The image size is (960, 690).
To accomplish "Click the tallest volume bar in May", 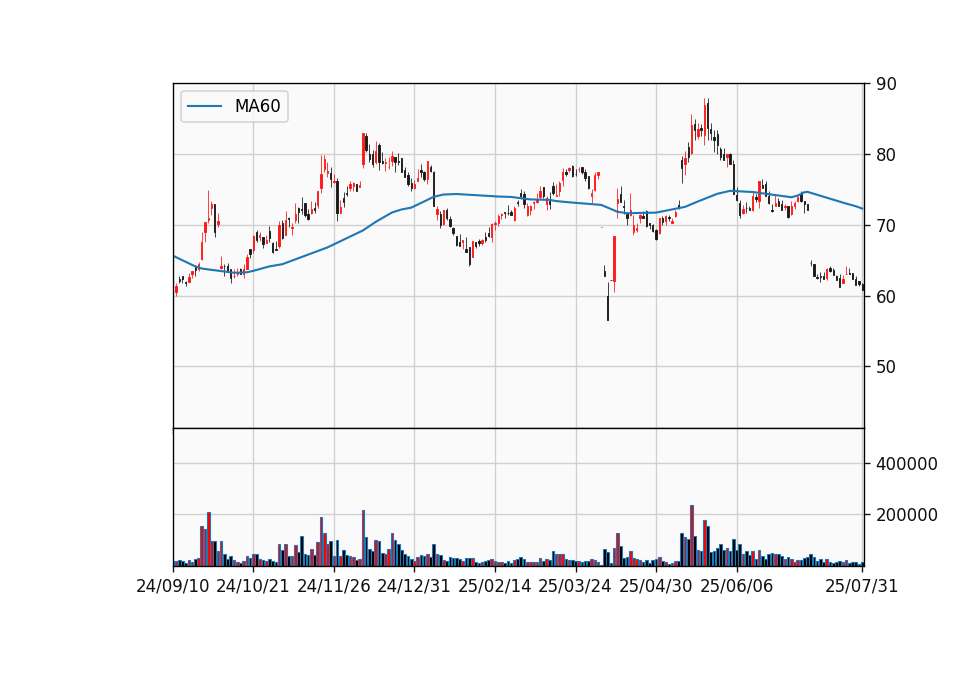I will tap(692, 535).
